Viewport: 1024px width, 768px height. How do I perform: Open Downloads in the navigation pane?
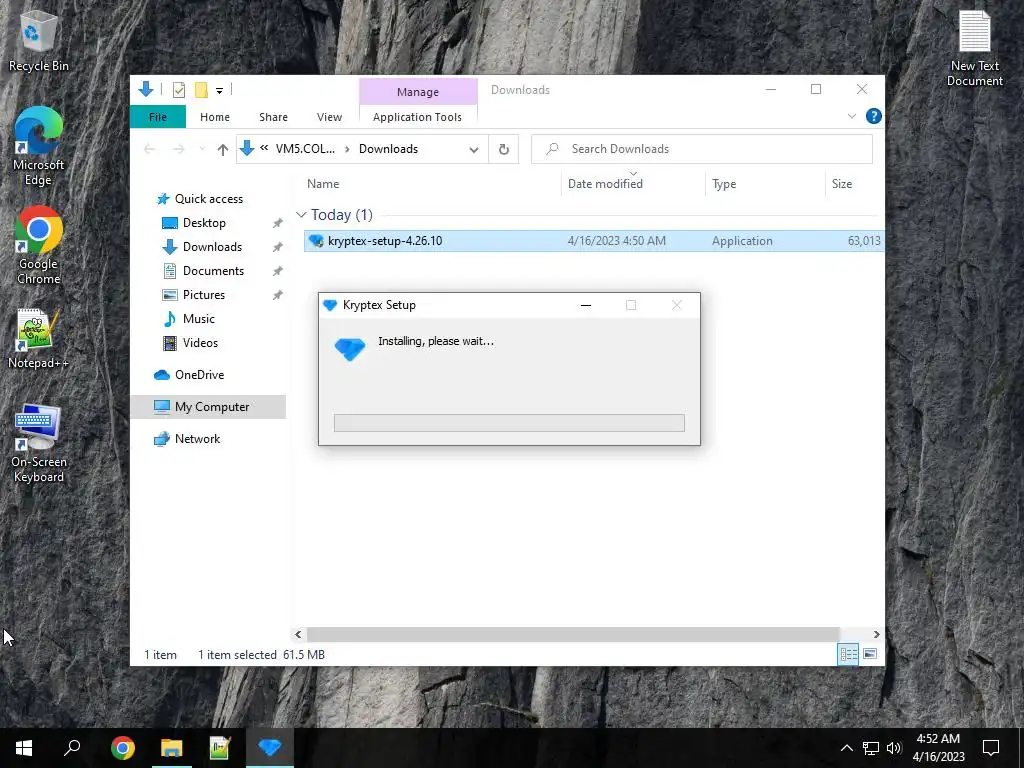[212, 247]
